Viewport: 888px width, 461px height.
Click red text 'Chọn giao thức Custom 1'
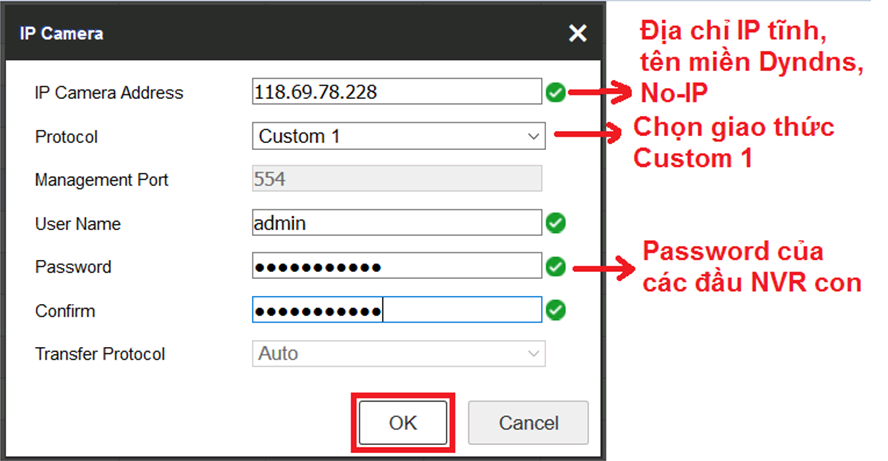pyautogui.click(x=733, y=143)
